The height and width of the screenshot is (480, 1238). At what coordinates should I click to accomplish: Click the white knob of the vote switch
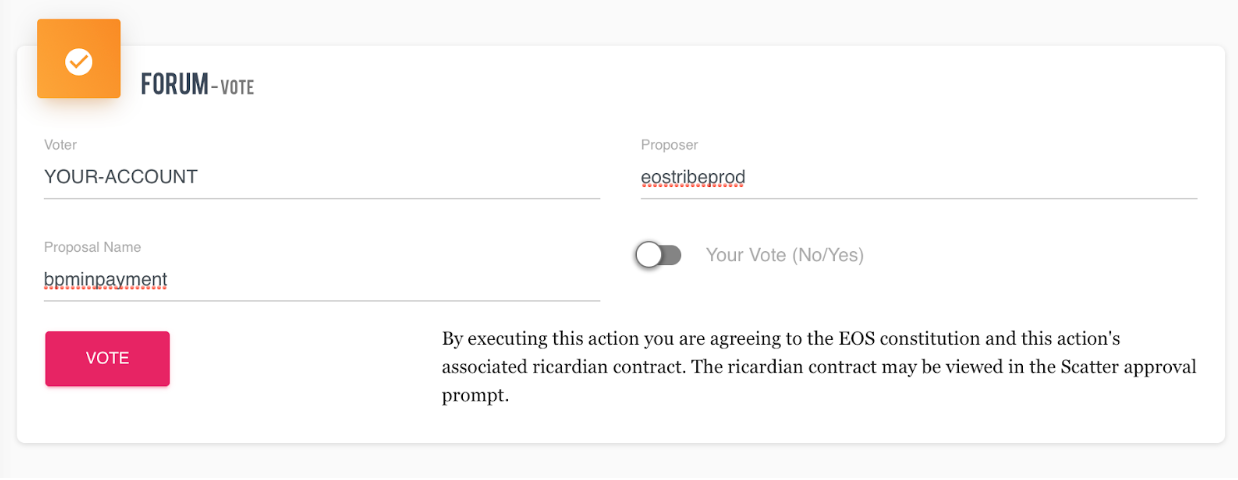649,255
